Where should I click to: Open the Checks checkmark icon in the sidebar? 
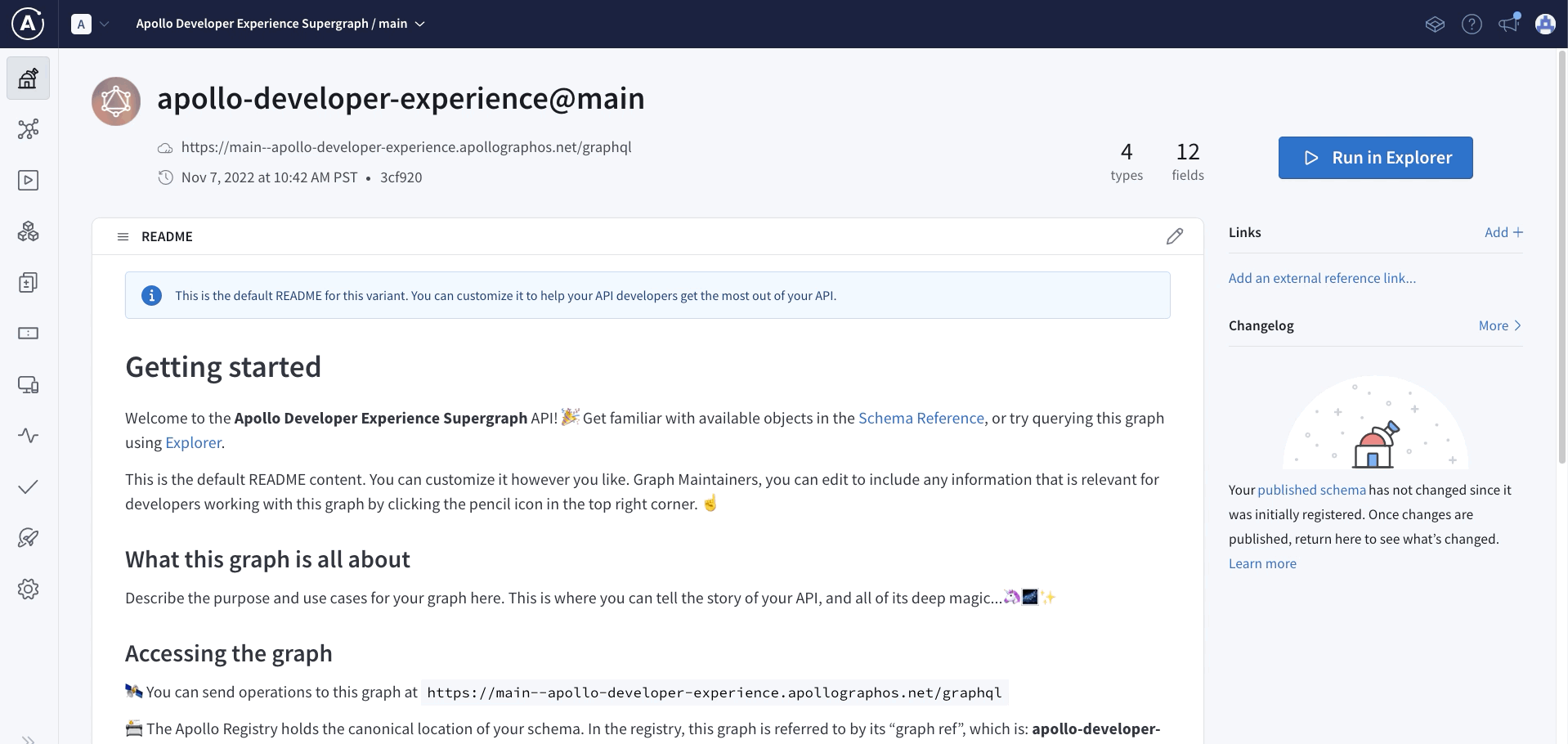click(x=28, y=487)
